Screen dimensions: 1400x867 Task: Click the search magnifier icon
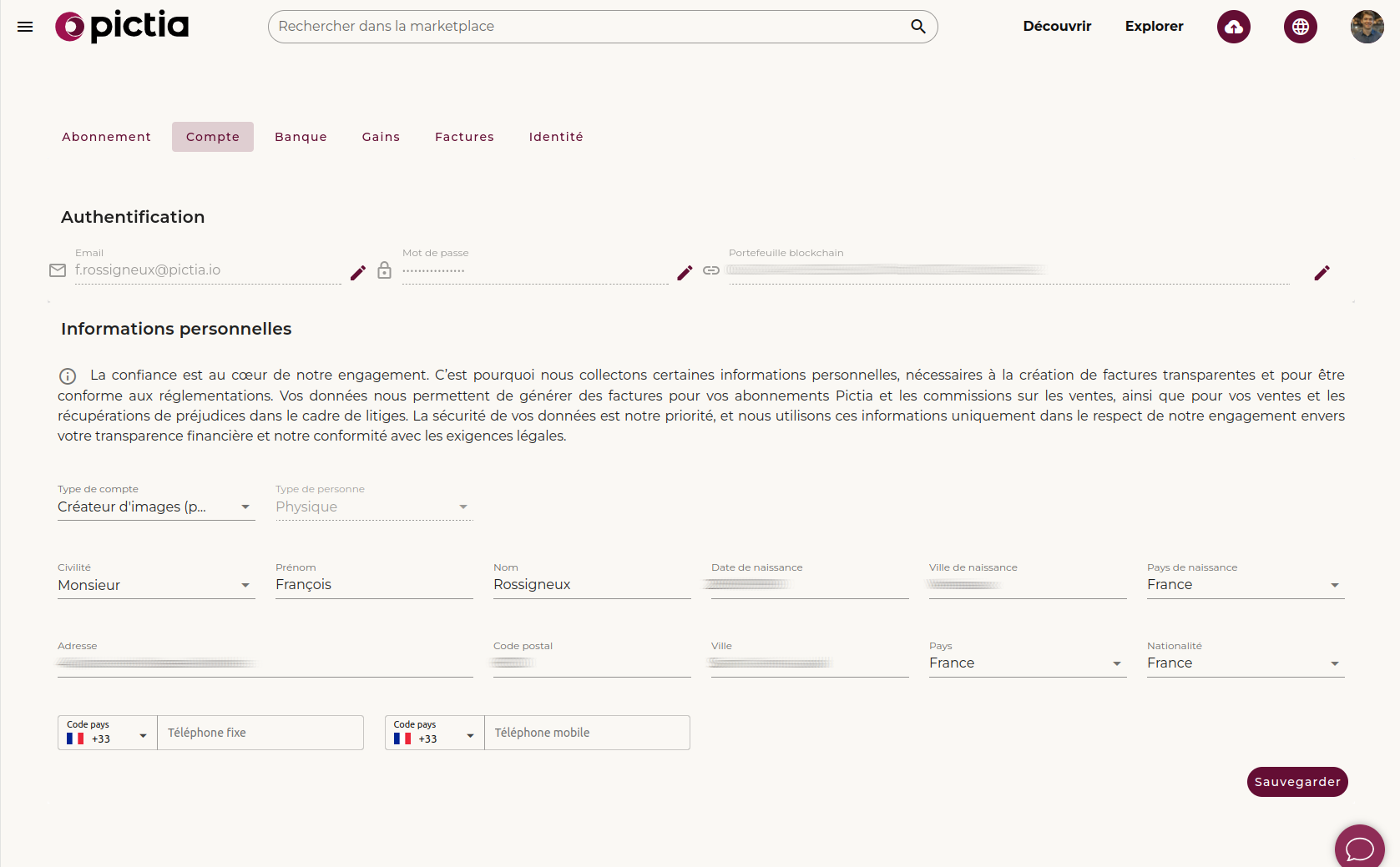click(x=917, y=27)
